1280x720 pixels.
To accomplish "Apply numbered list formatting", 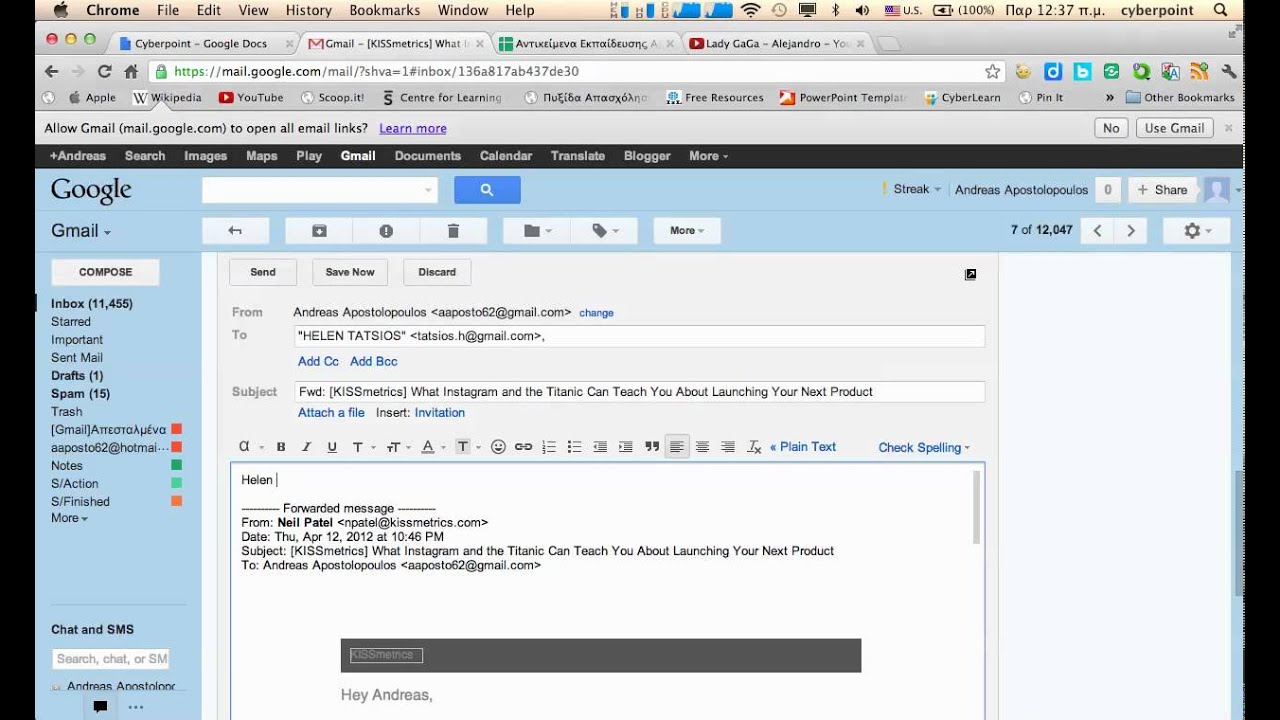I will [x=549, y=447].
